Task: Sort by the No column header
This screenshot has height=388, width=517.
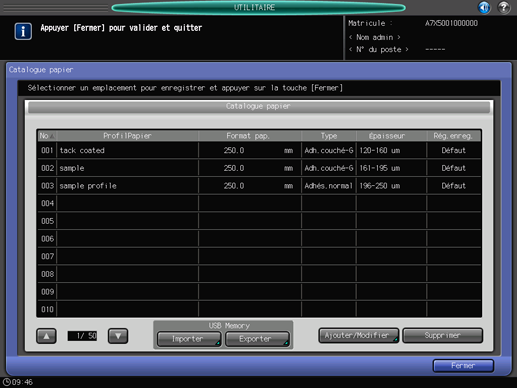Action: 47,136
